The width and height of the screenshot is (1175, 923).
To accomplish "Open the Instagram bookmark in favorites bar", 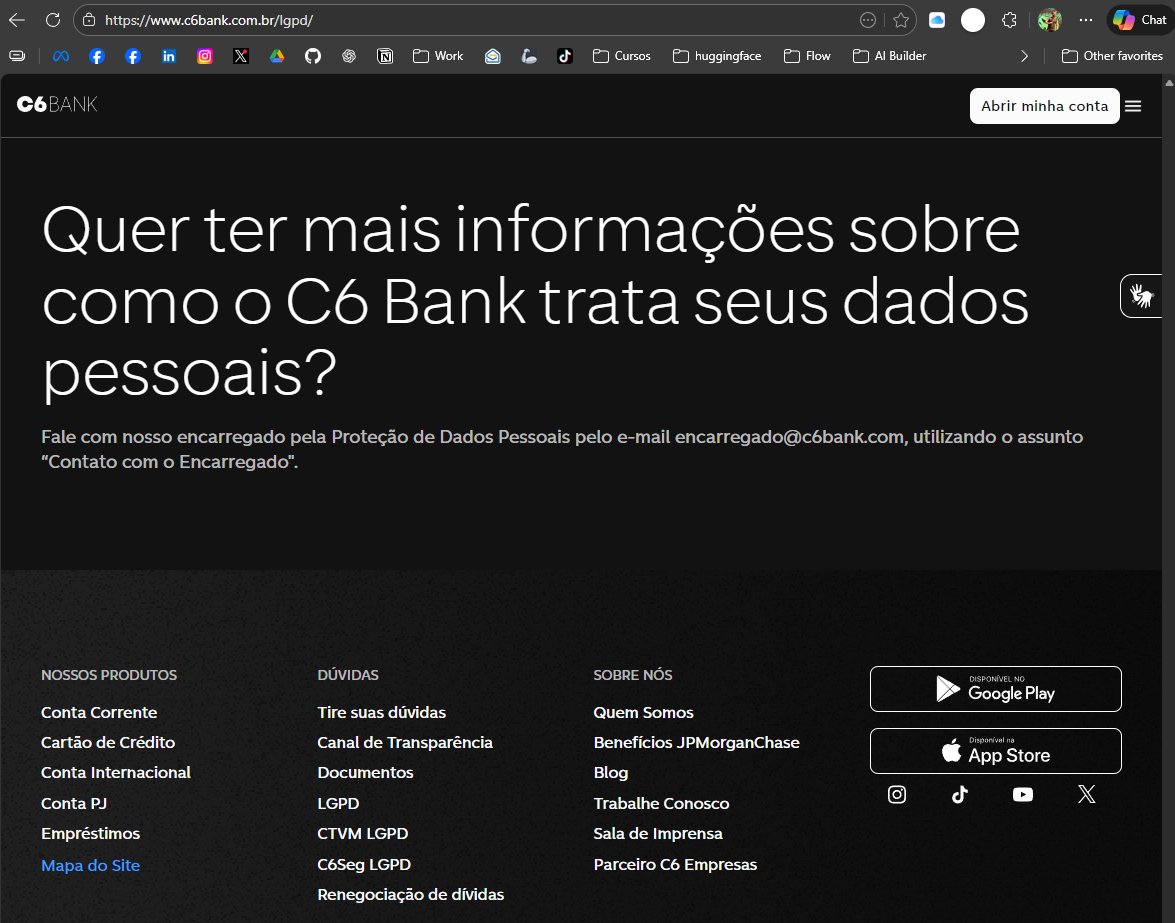I will [205, 56].
